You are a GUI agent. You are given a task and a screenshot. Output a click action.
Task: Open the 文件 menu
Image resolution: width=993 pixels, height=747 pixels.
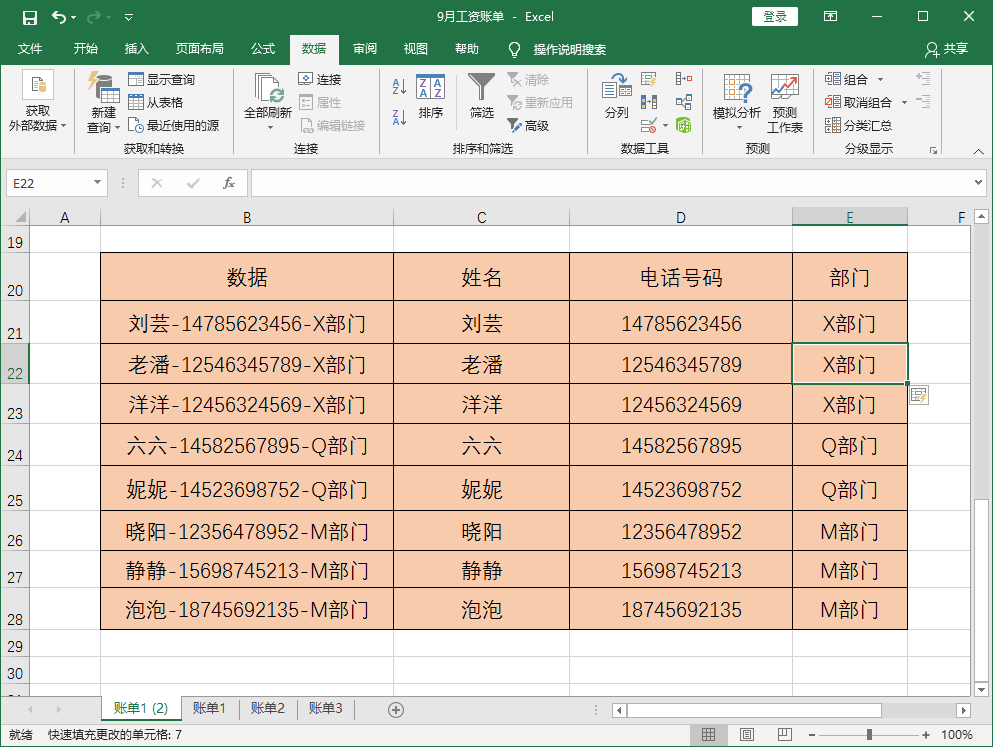(30, 49)
